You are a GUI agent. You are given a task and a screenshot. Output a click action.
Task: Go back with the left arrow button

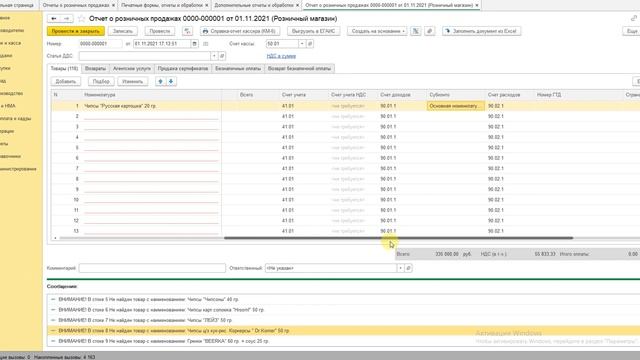pos(53,19)
